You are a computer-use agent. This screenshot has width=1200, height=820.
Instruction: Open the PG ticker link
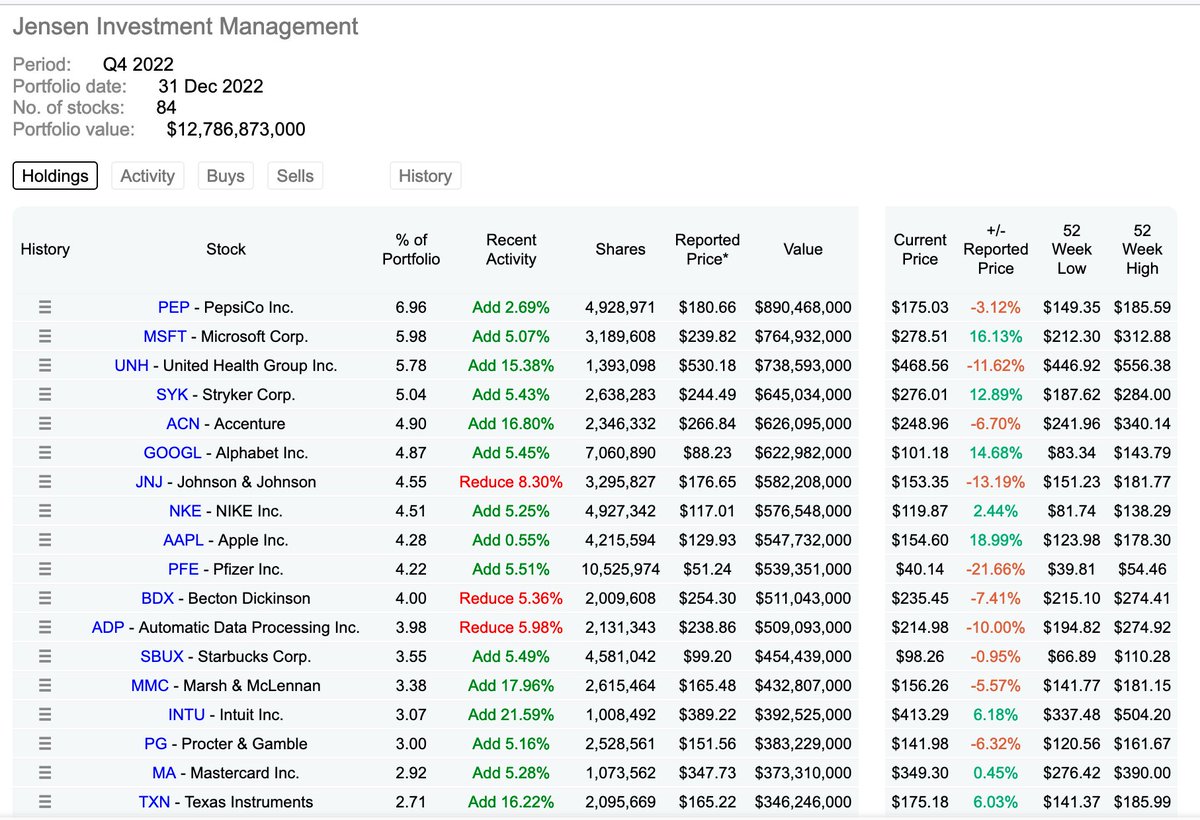click(x=155, y=743)
